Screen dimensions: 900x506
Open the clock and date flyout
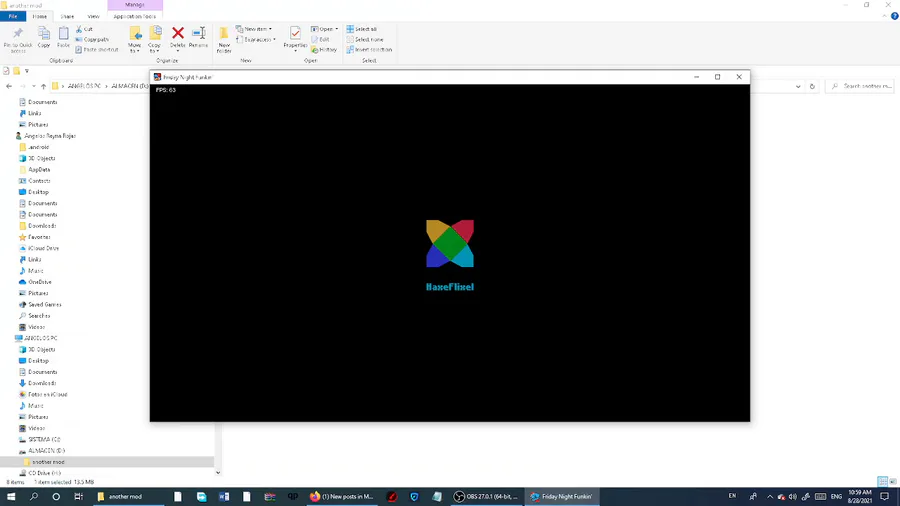[860, 497]
